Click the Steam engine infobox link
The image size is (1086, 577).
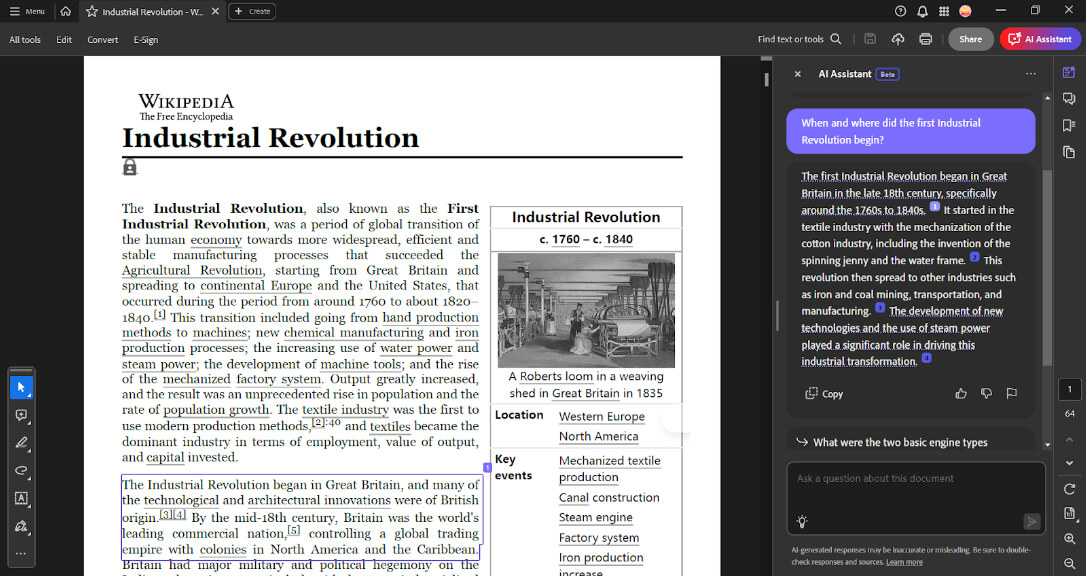pyautogui.click(x=596, y=517)
